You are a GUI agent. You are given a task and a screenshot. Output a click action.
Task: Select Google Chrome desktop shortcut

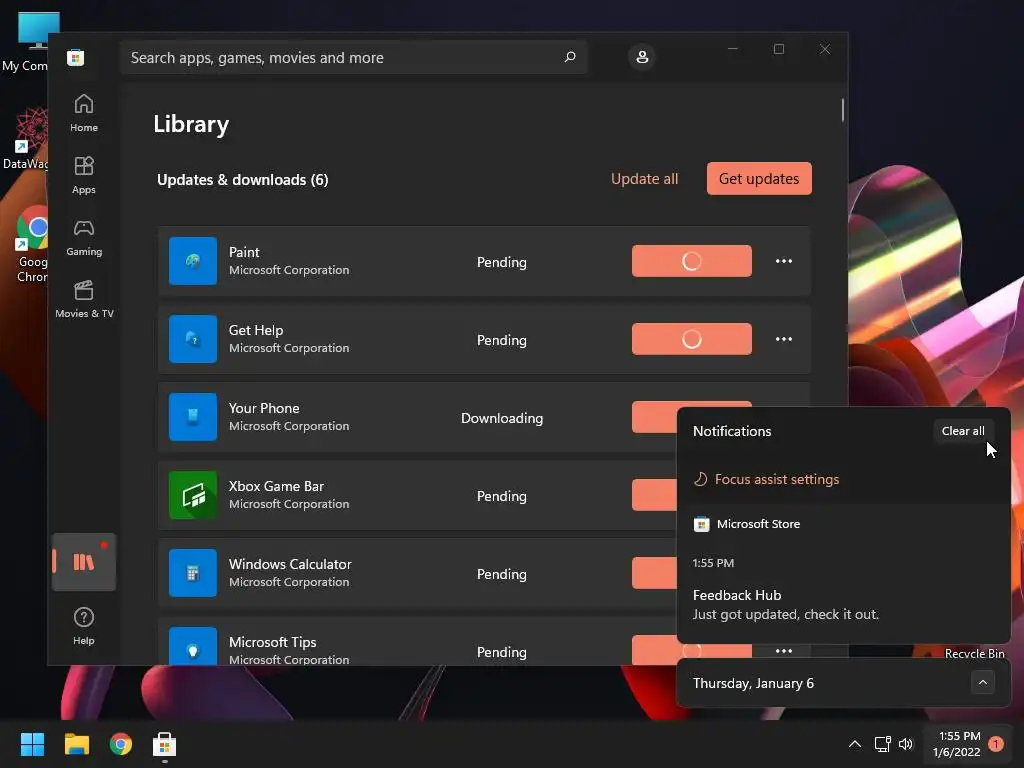(x=32, y=244)
